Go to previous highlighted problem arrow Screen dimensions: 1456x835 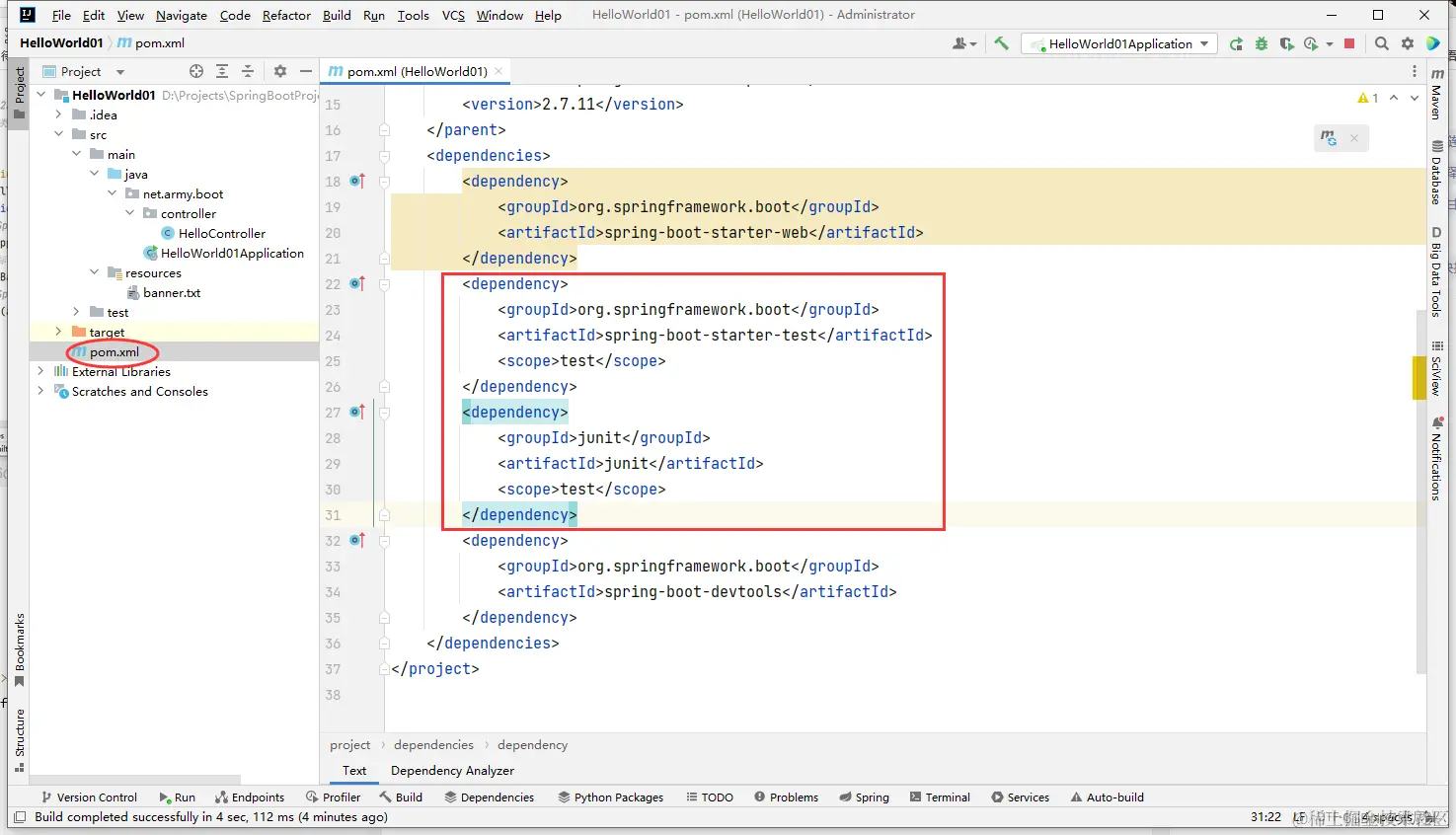1394,98
